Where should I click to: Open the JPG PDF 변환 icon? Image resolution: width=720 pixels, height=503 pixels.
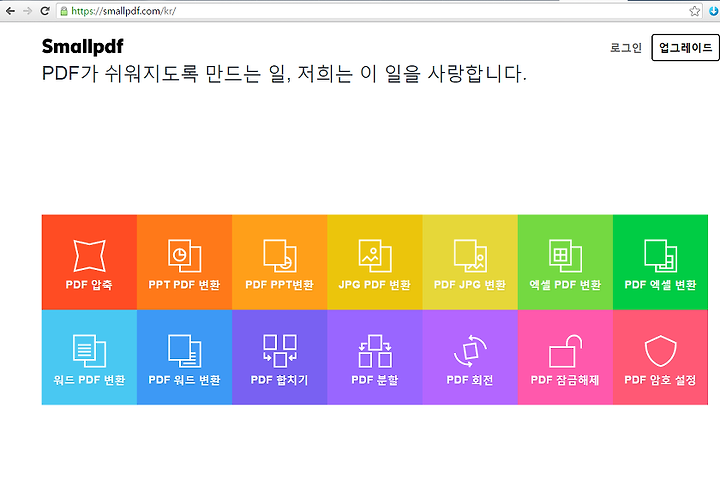(375, 256)
